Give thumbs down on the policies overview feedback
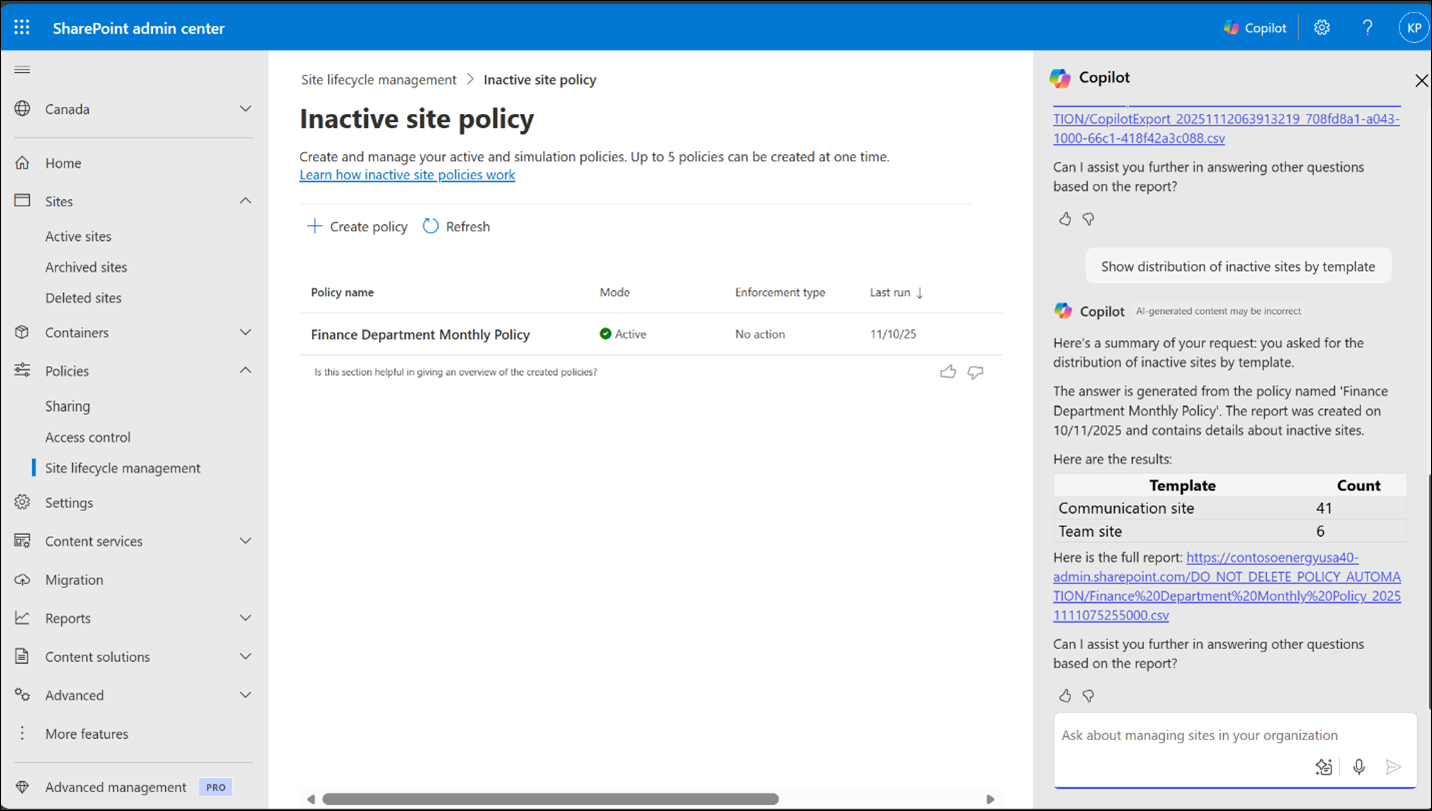 [975, 371]
